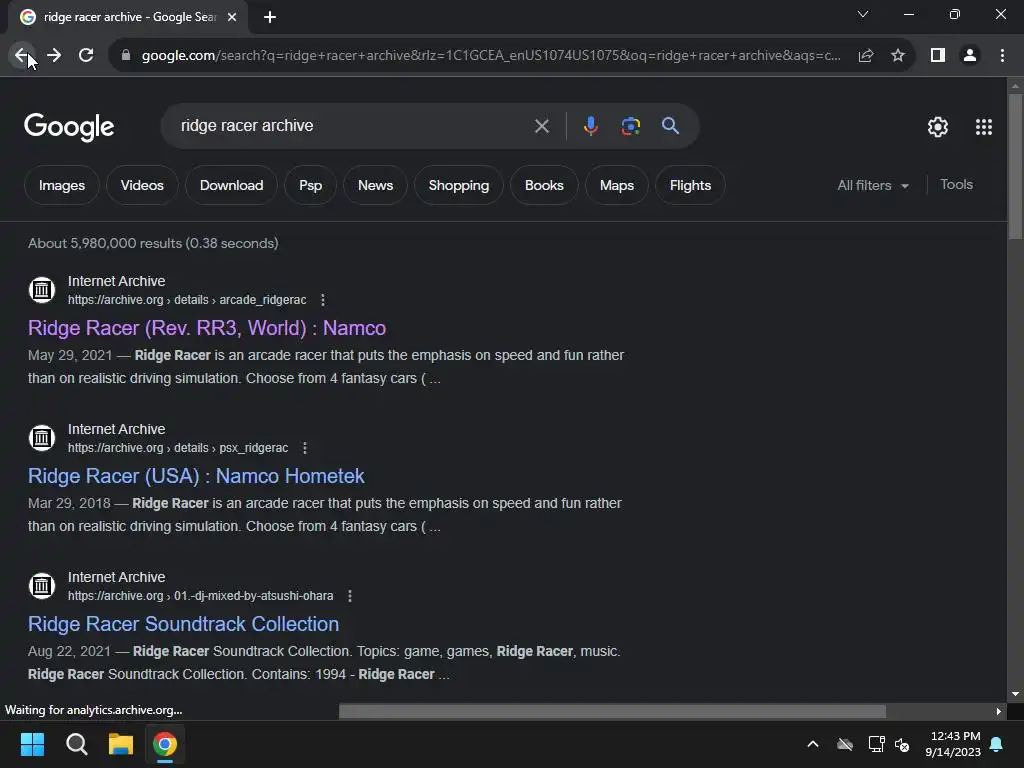Click the browser back arrow

(22, 56)
